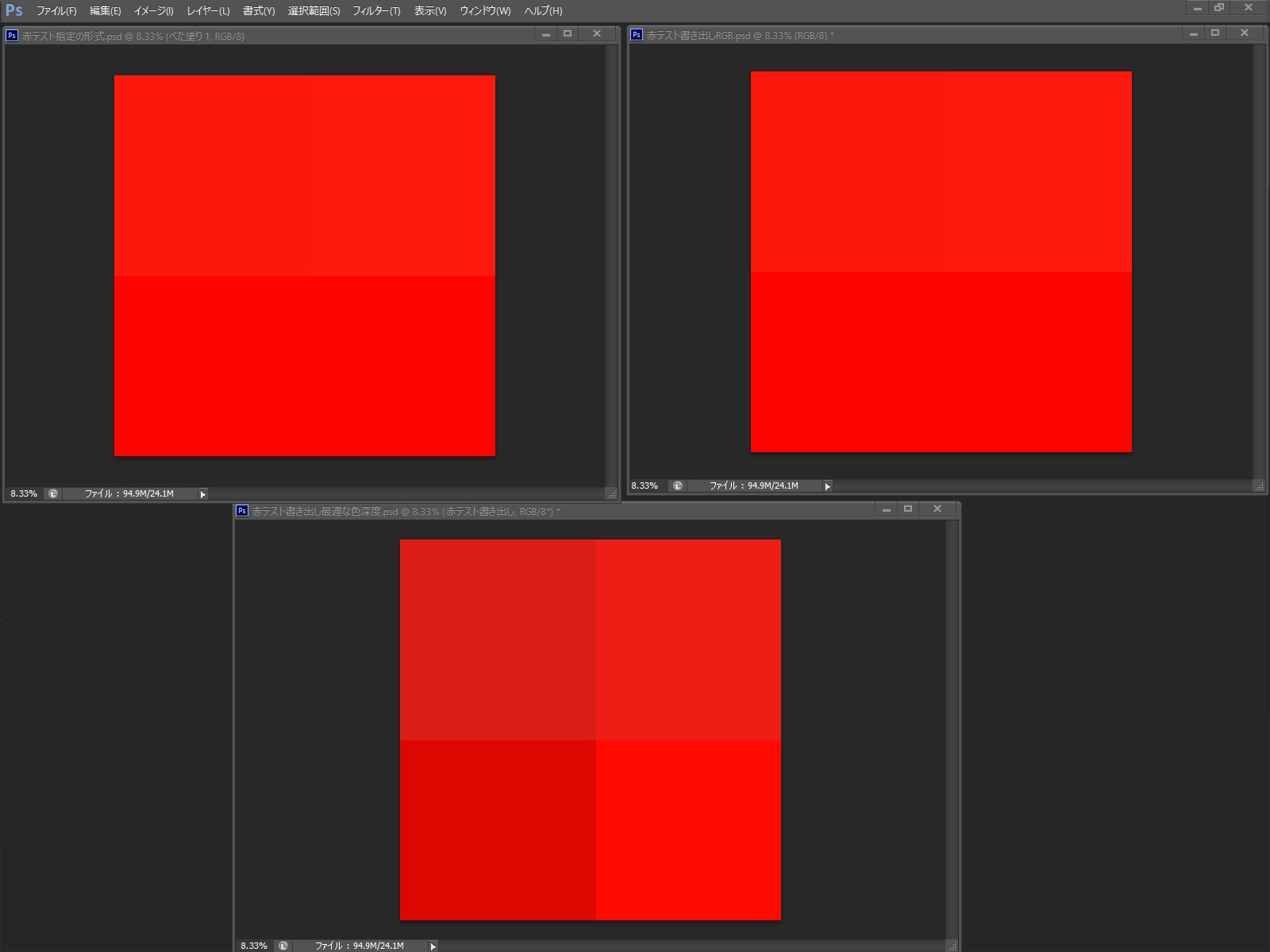This screenshot has width=1270, height=952.
Task: Maximize the 赤テスト書き出し最適な色深度.psd document window
Action: [x=908, y=509]
